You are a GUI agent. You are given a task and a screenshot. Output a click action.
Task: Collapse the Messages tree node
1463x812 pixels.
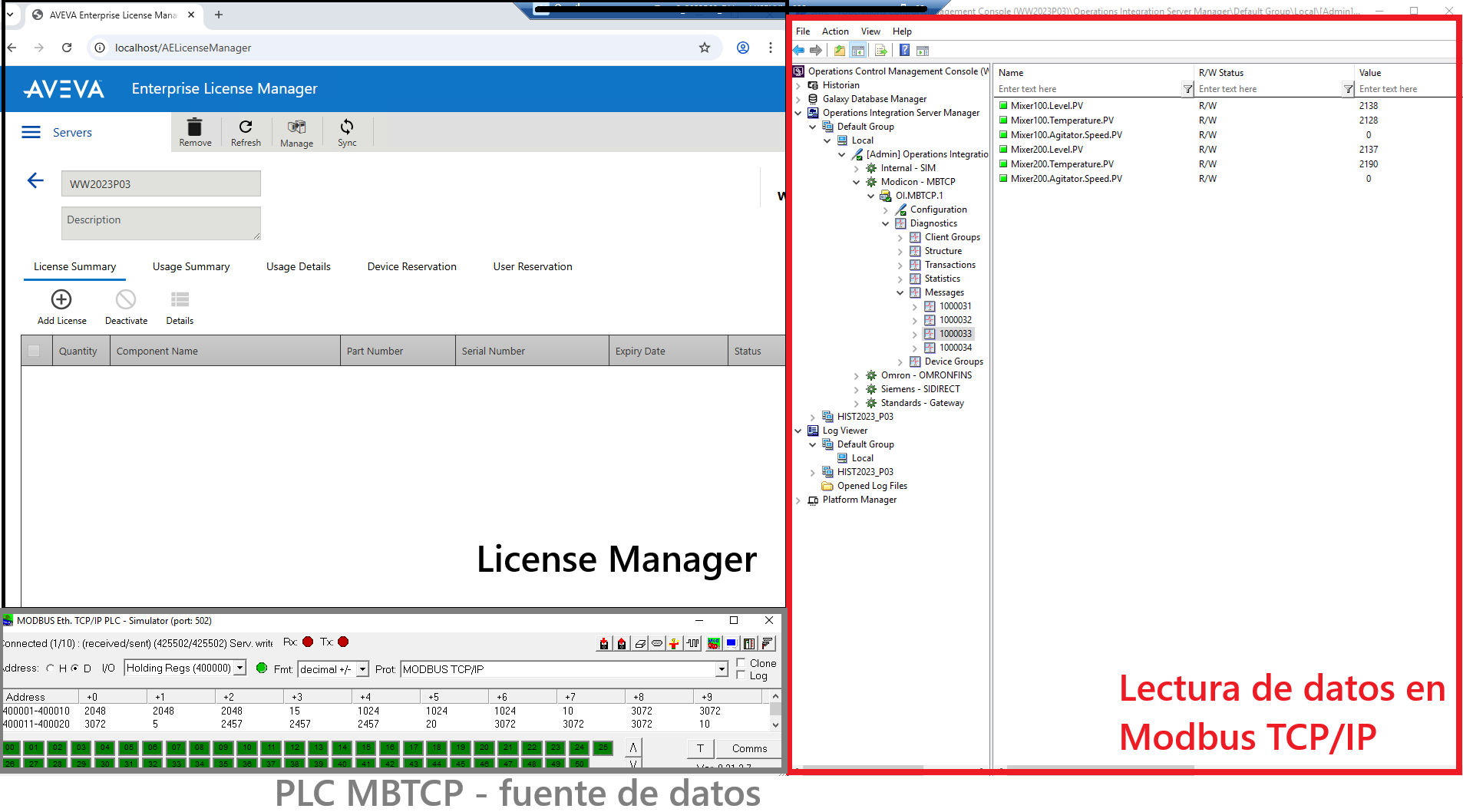(x=900, y=292)
